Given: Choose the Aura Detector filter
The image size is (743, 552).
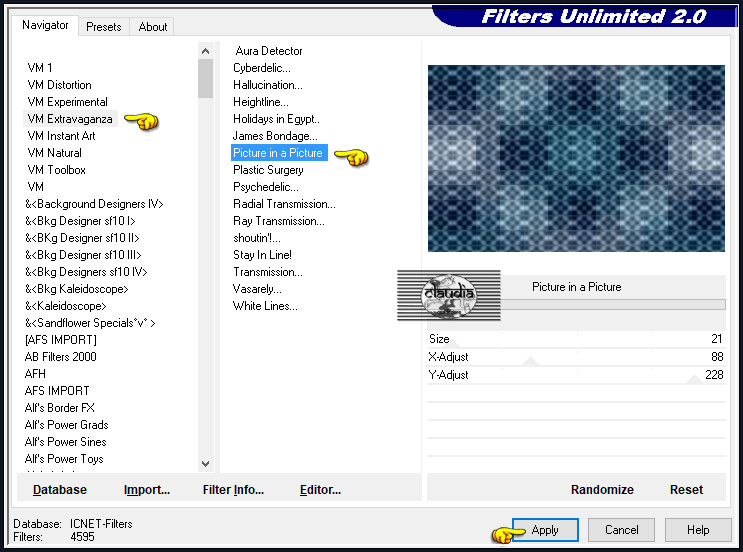Looking at the screenshot, I should tap(269, 51).
